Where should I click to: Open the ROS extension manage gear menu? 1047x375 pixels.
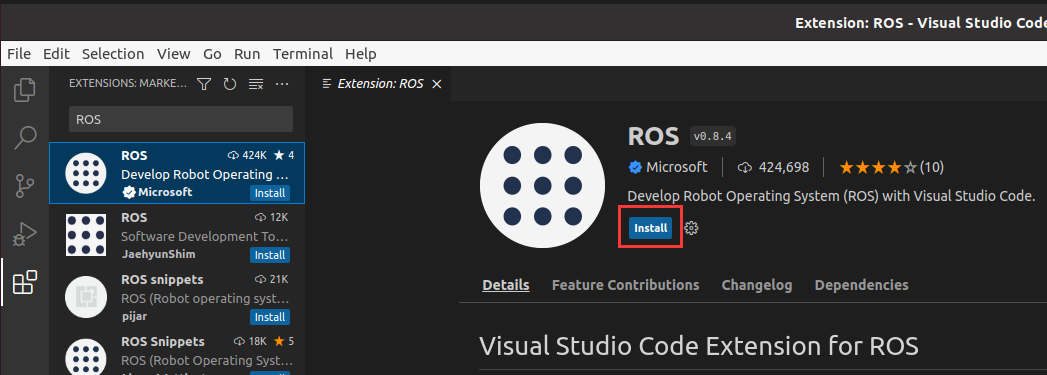tap(692, 228)
